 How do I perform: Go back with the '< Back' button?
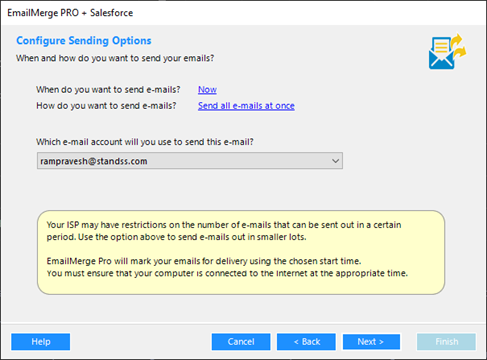[x=306, y=342]
